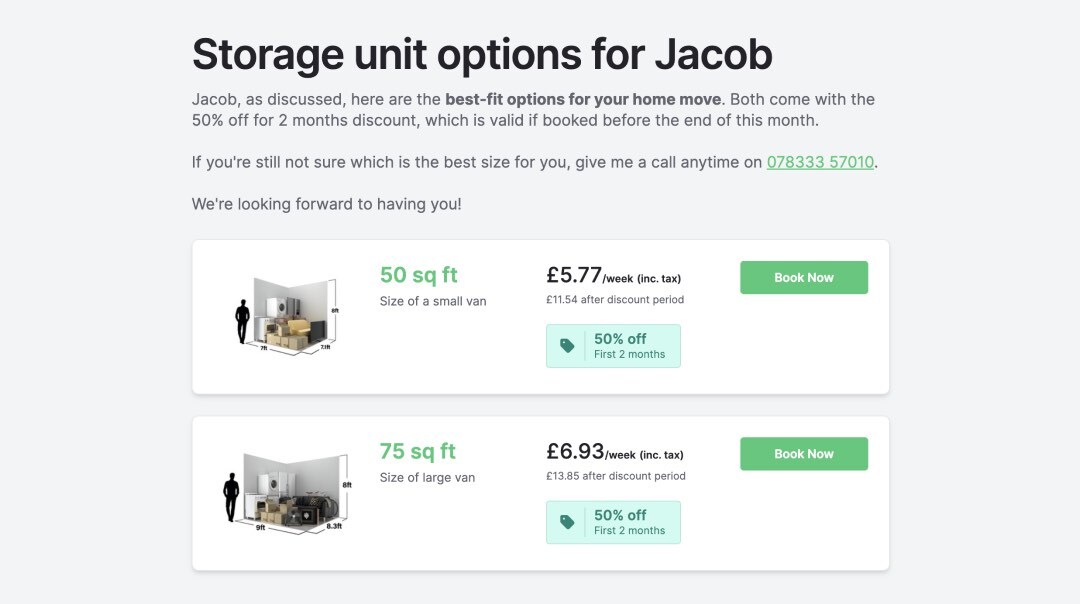Click the bold 'best-fit options for your home move' text
This screenshot has height=604, width=1080.
(x=582, y=100)
